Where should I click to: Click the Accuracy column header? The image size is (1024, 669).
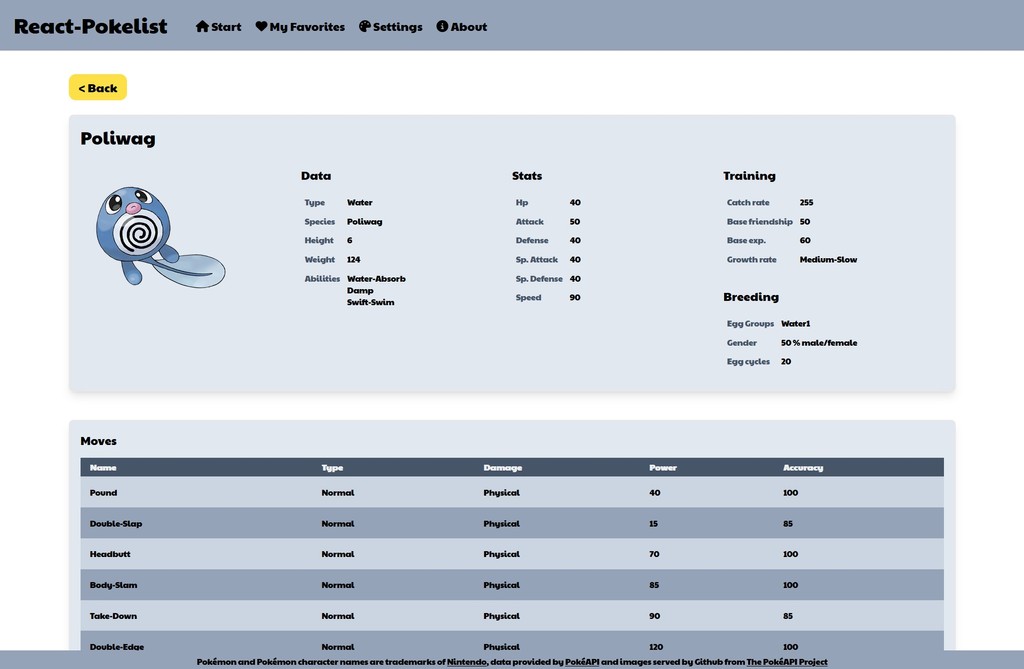[x=803, y=468]
